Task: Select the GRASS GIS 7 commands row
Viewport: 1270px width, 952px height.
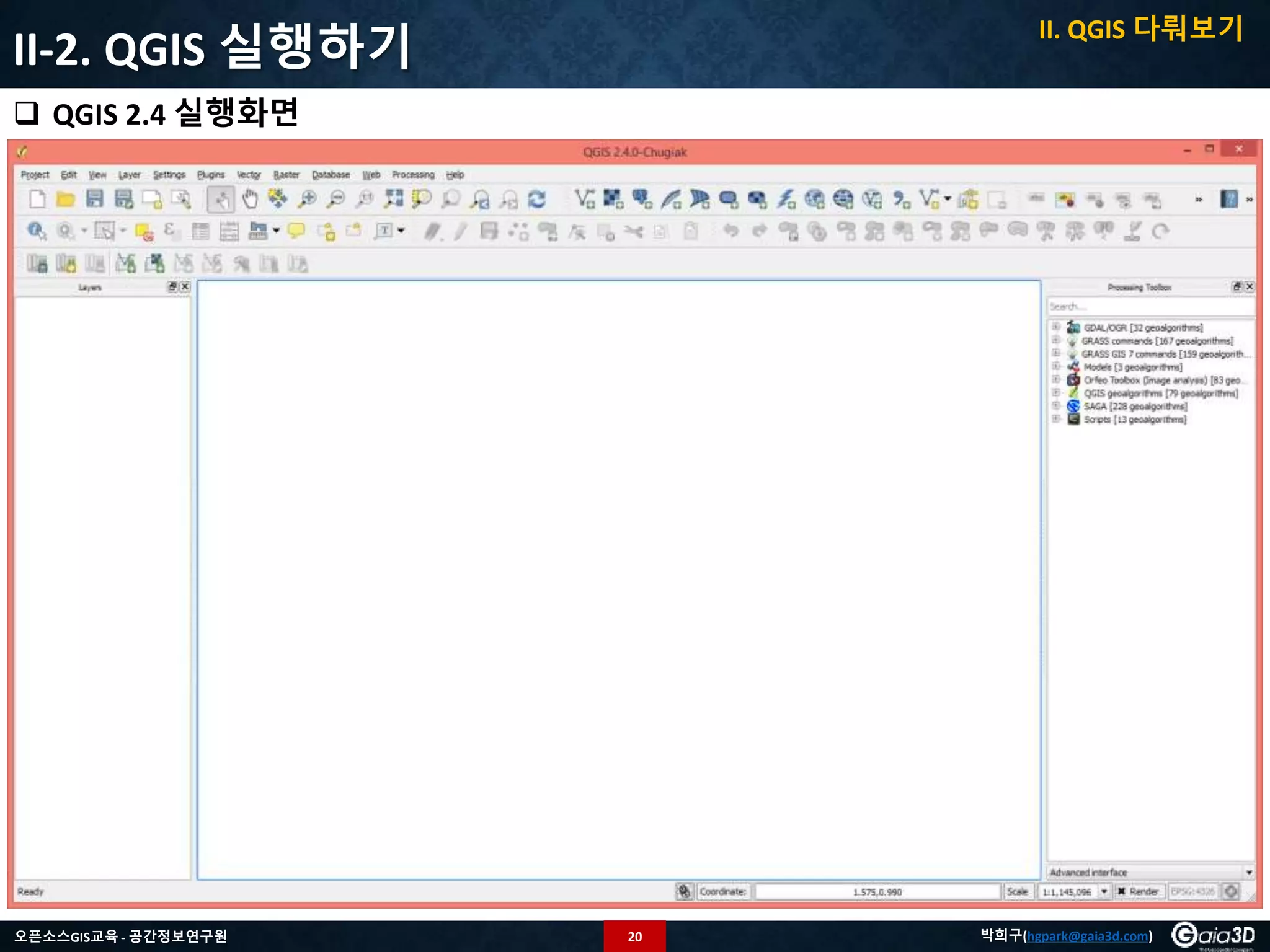Action: 1157,353
